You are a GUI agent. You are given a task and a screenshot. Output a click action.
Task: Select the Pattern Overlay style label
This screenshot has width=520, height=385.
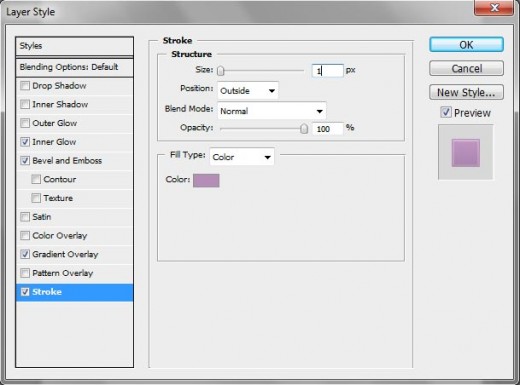tap(63, 273)
